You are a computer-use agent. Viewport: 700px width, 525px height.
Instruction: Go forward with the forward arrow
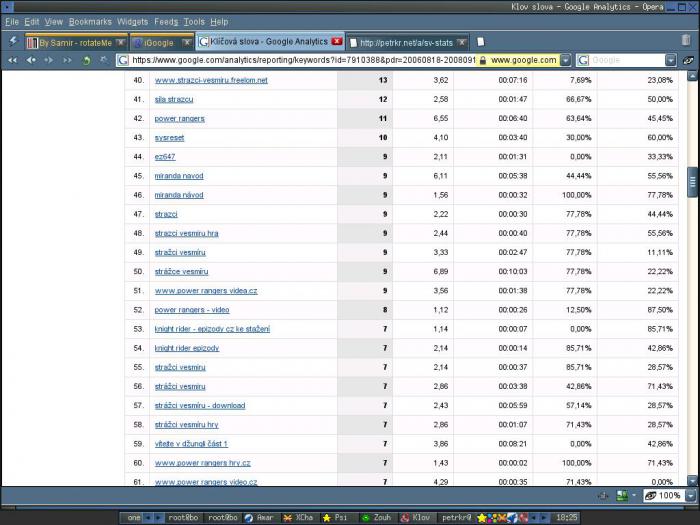49,60
